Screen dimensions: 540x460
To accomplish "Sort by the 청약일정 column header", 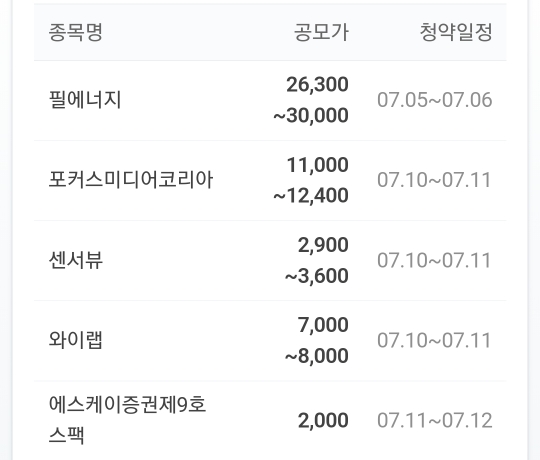I will click(x=456, y=32).
